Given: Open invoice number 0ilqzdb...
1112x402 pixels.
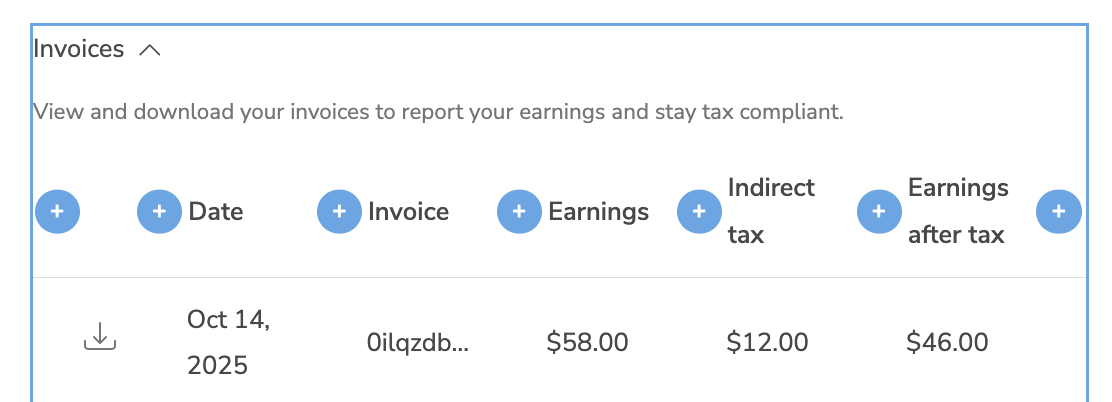Looking at the screenshot, I should (x=418, y=343).
